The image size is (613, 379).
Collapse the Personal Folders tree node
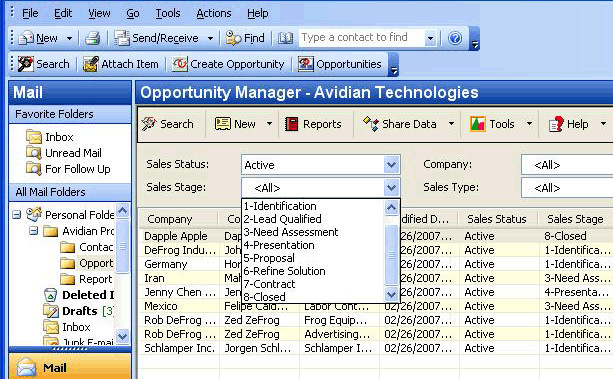tap(16, 215)
